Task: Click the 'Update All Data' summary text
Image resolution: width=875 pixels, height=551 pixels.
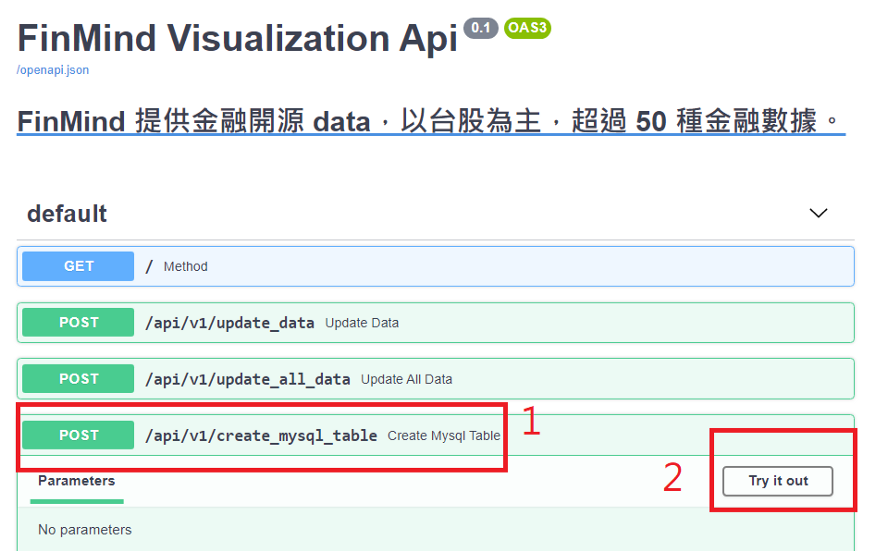Action: [x=406, y=380]
